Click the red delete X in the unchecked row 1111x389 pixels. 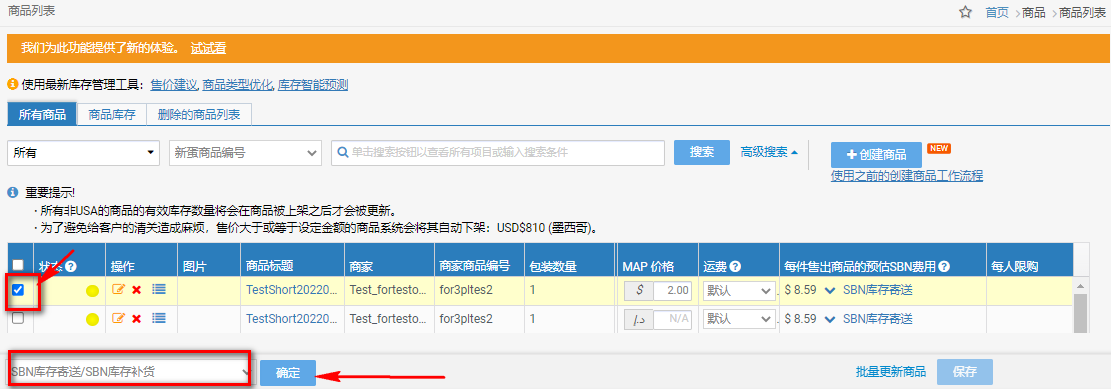[137, 319]
